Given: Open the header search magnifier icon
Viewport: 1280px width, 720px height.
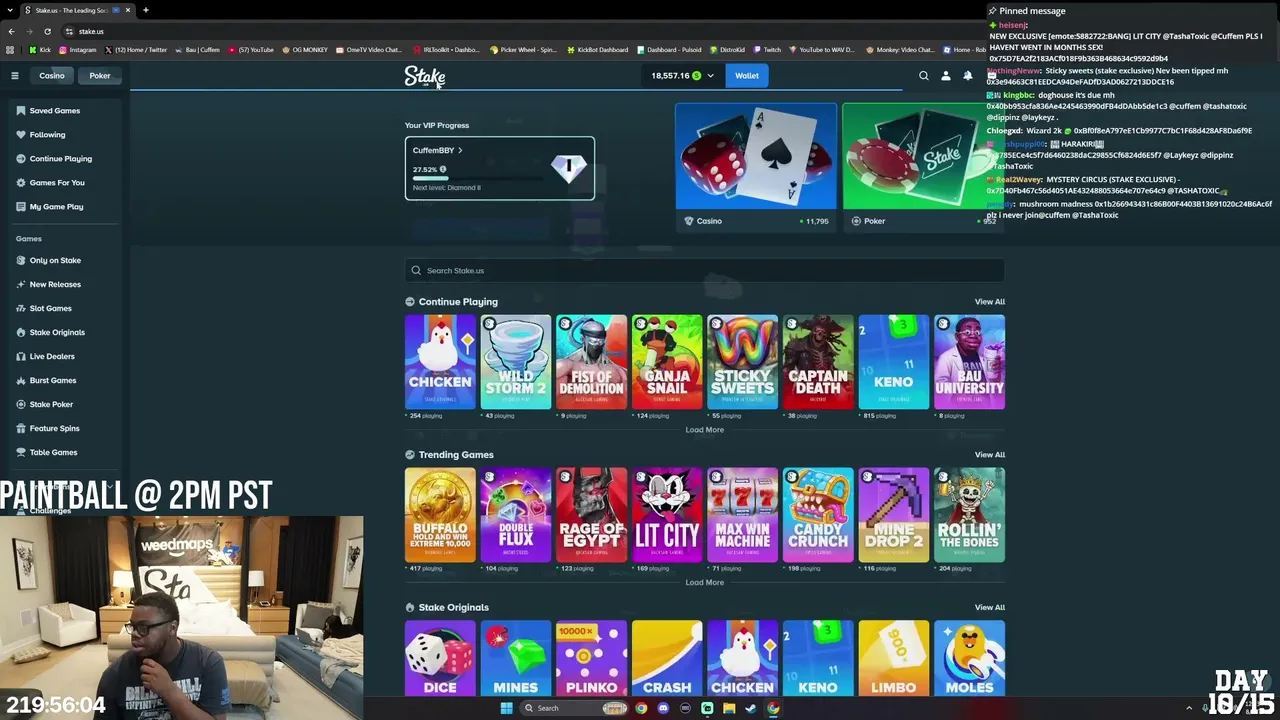Looking at the screenshot, I should click(924, 76).
